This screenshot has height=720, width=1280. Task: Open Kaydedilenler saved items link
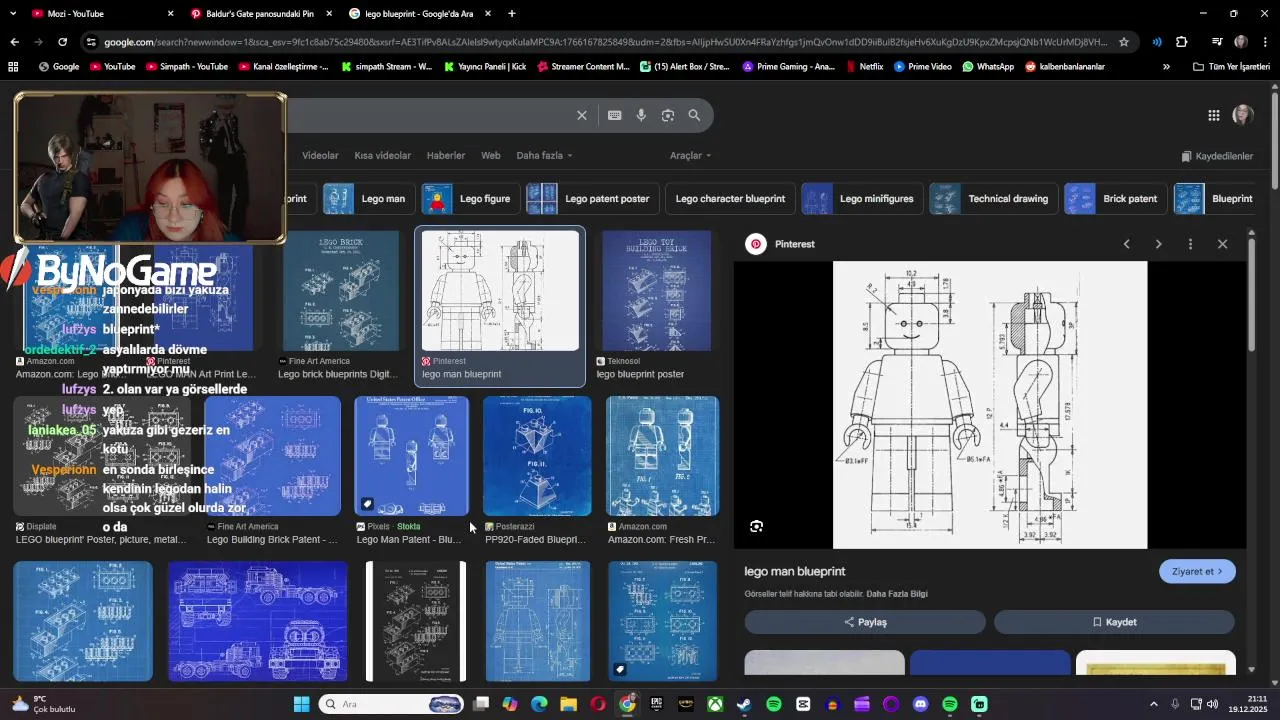click(x=1217, y=156)
